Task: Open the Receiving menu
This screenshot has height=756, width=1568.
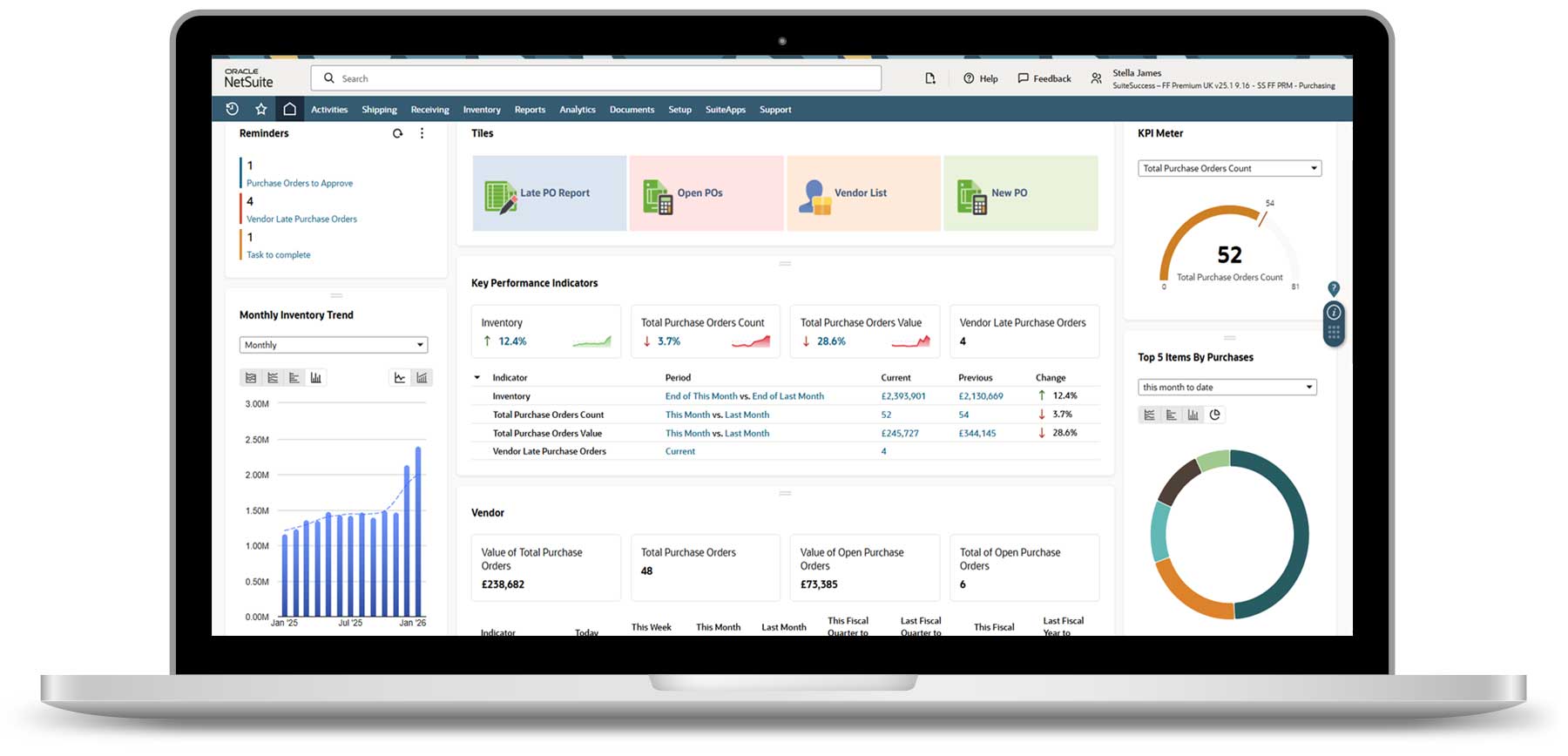Action: pos(430,110)
